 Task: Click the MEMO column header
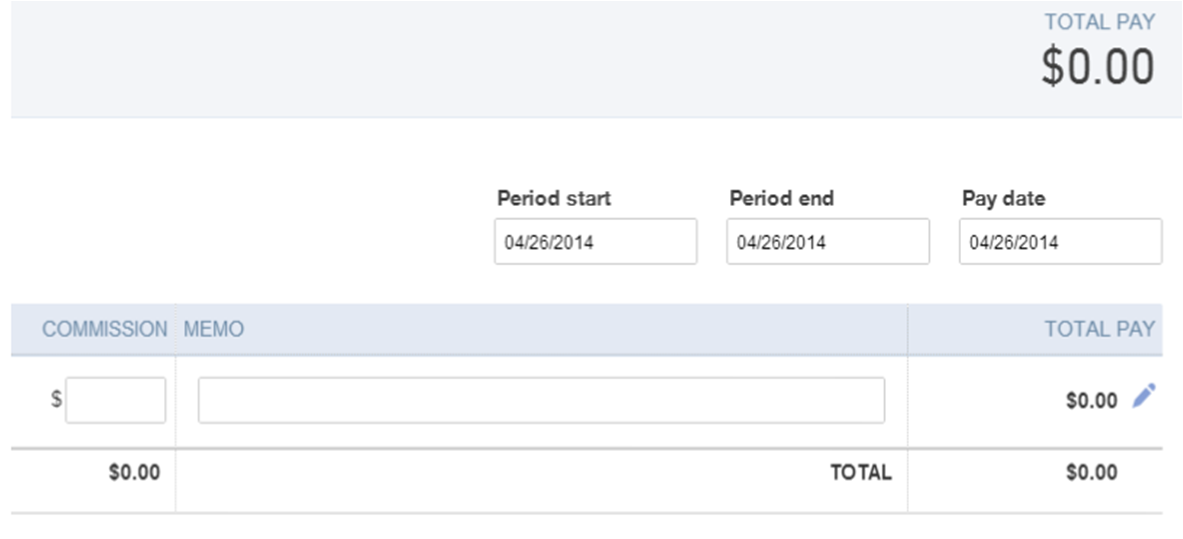click(214, 329)
